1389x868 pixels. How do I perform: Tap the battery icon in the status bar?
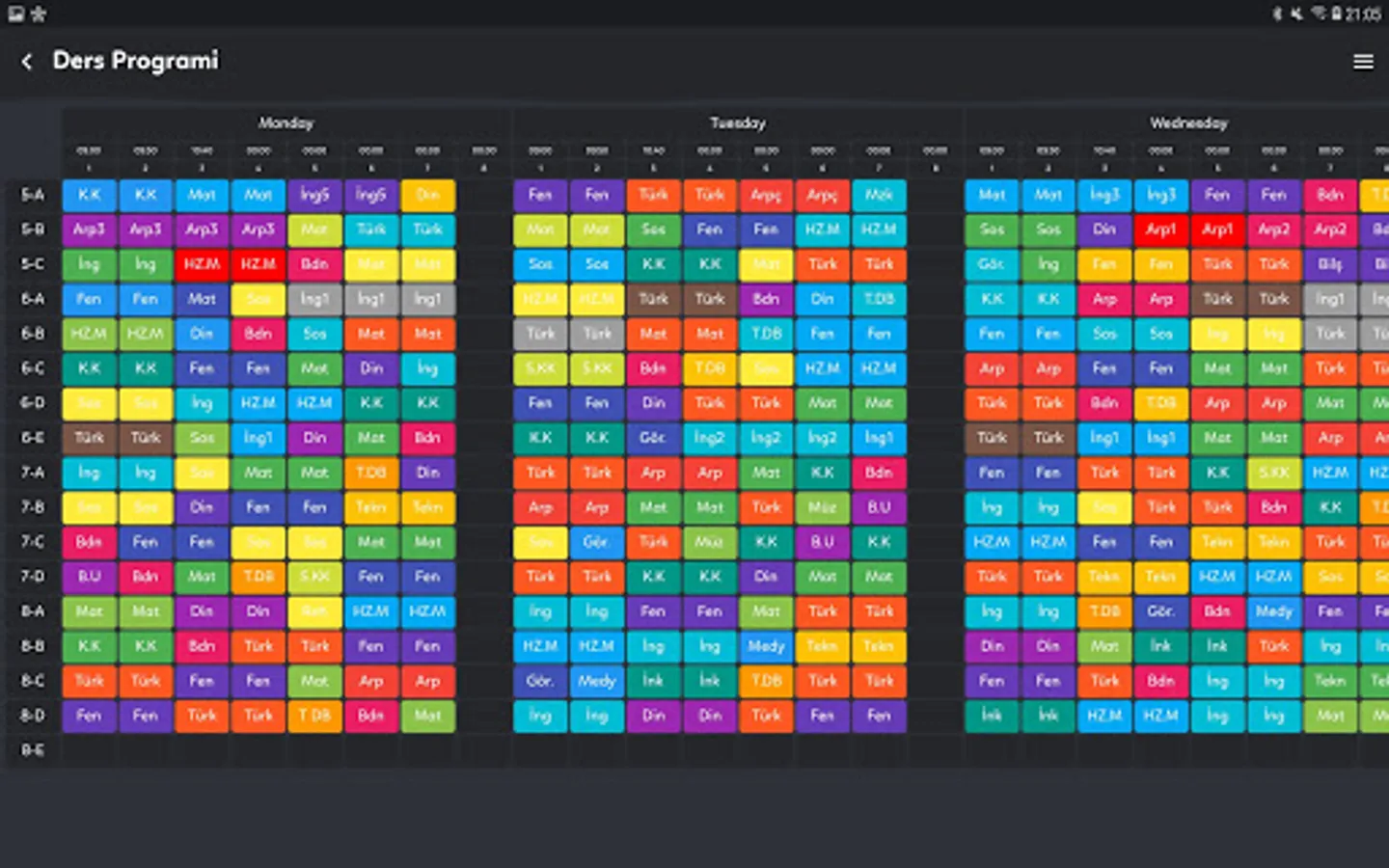pyautogui.click(x=1337, y=14)
